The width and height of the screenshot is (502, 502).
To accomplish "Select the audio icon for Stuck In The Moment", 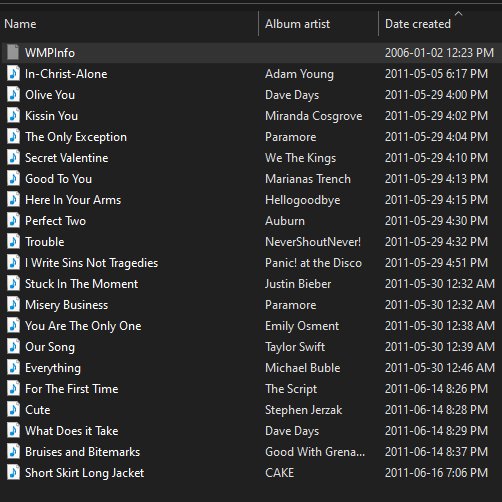I will [13, 283].
